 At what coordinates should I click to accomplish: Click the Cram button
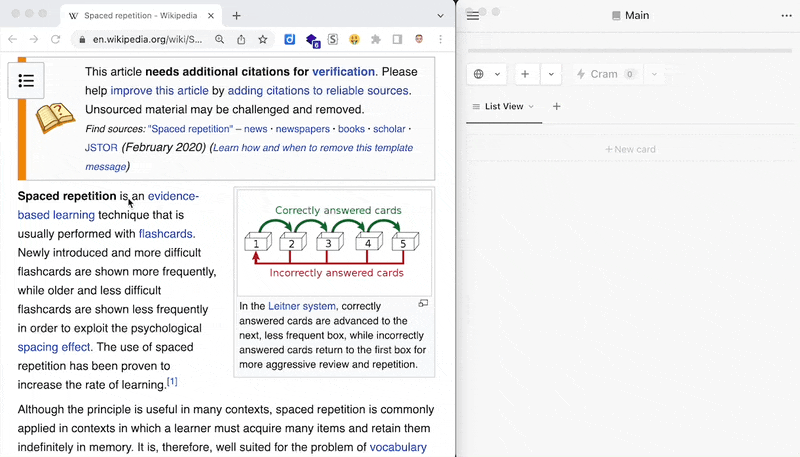coord(597,74)
